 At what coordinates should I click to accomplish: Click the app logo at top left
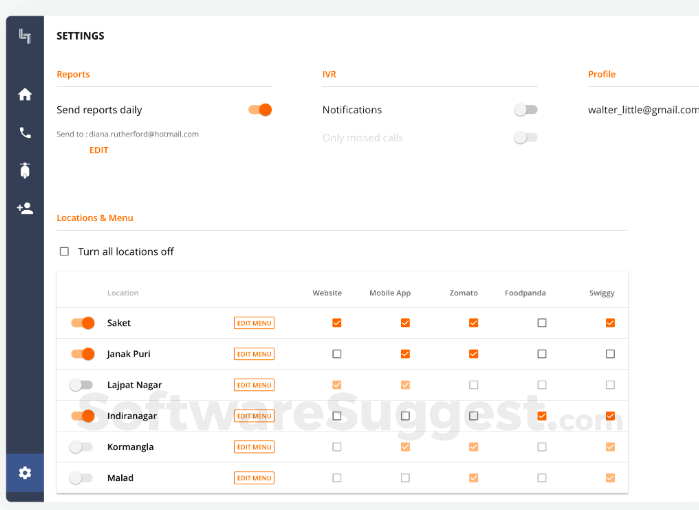coord(25,36)
